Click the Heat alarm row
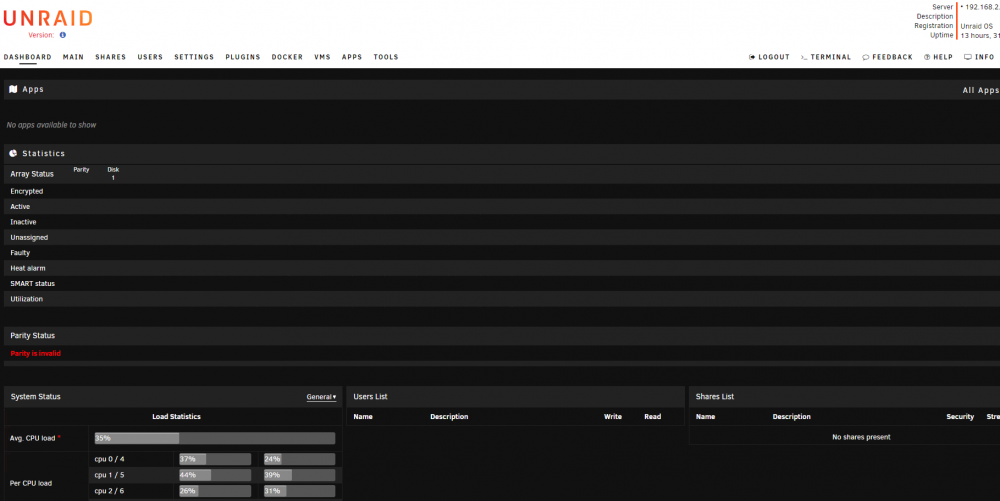 point(502,268)
